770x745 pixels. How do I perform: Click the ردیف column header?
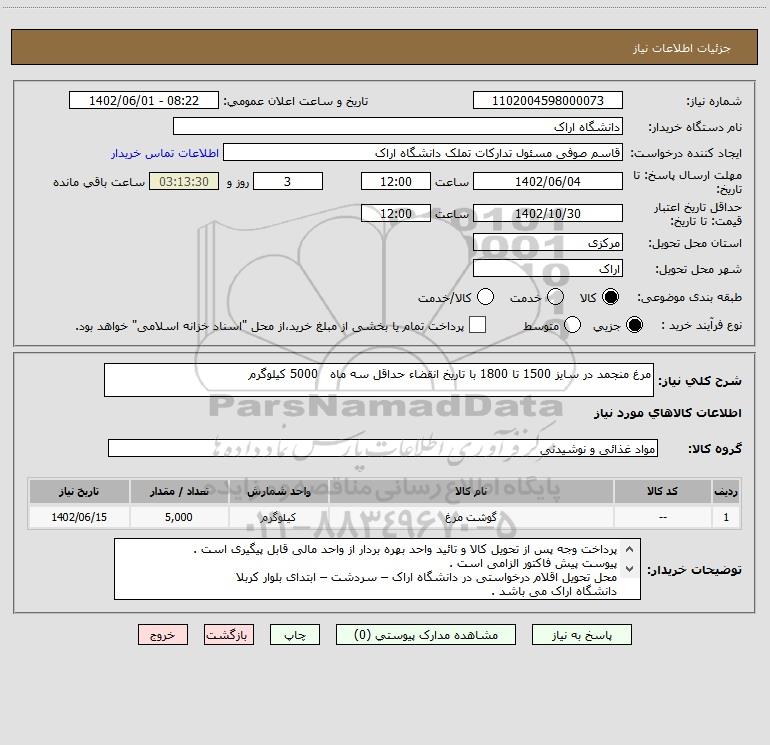pyautogui.click(x=726, y=491)
